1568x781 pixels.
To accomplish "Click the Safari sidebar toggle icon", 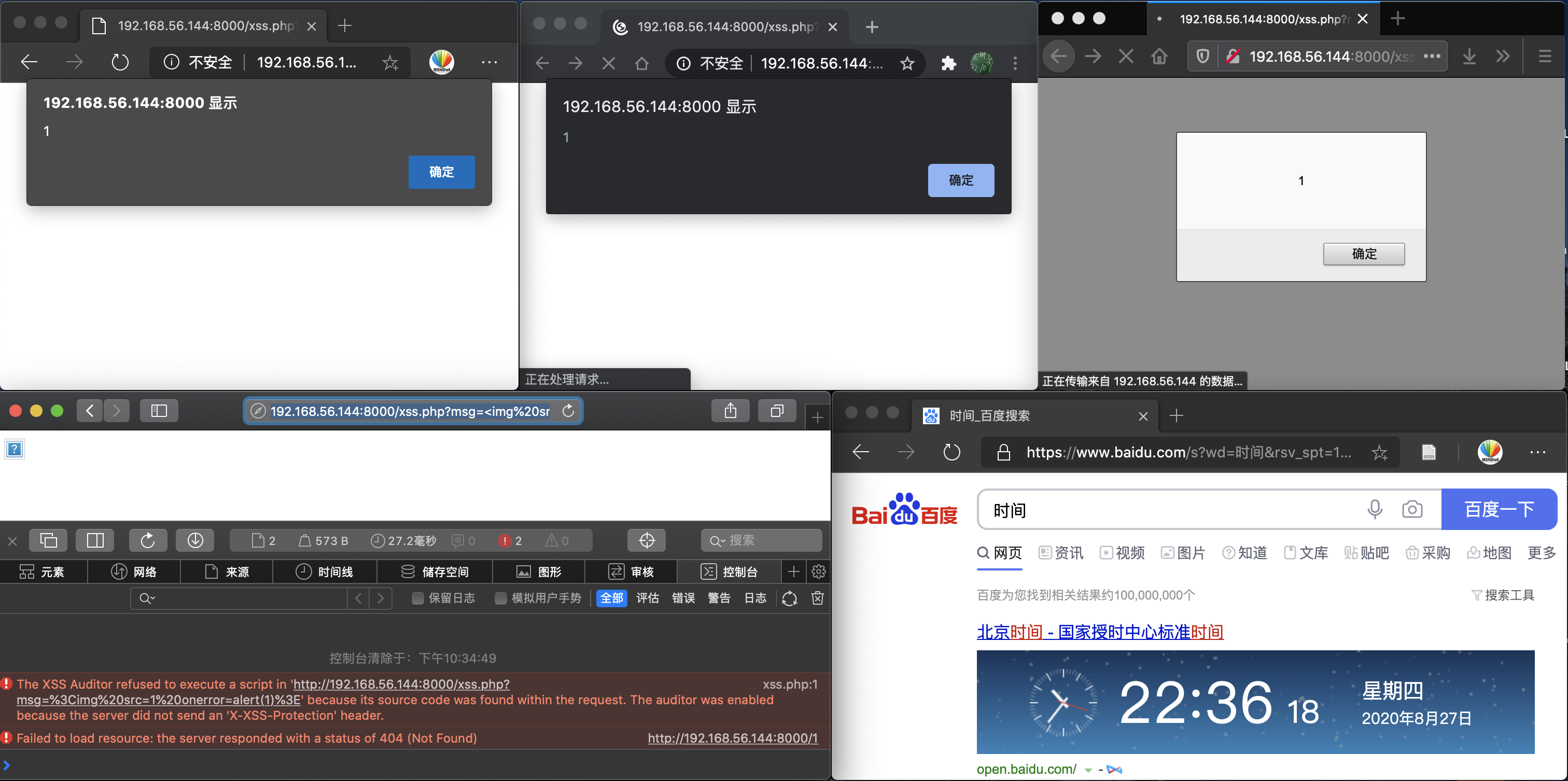I will (x=159, y=411).
